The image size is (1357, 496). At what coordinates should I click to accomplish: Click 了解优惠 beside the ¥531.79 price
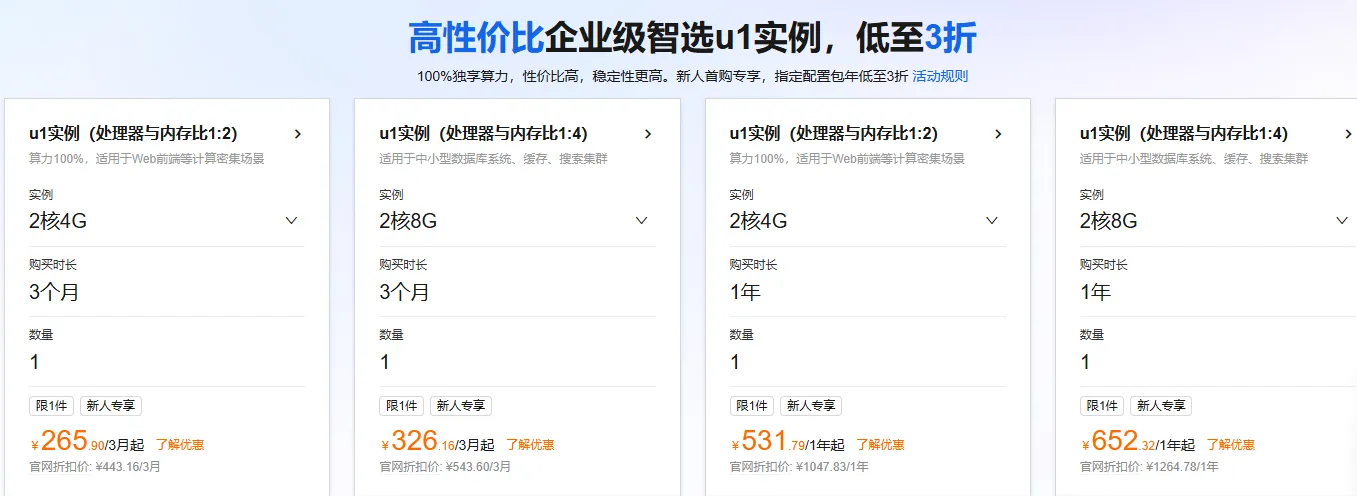point(880,445)
